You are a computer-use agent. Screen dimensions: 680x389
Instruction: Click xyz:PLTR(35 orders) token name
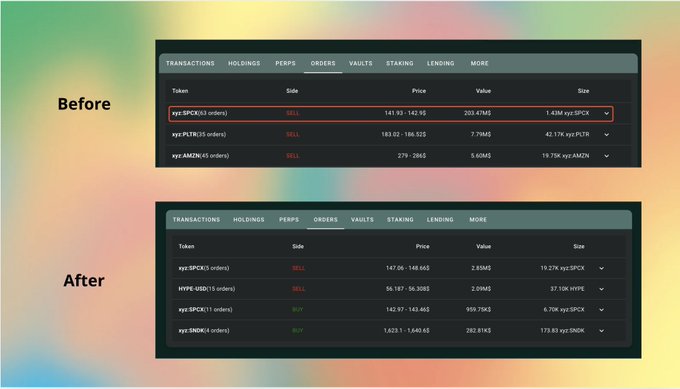199,134
